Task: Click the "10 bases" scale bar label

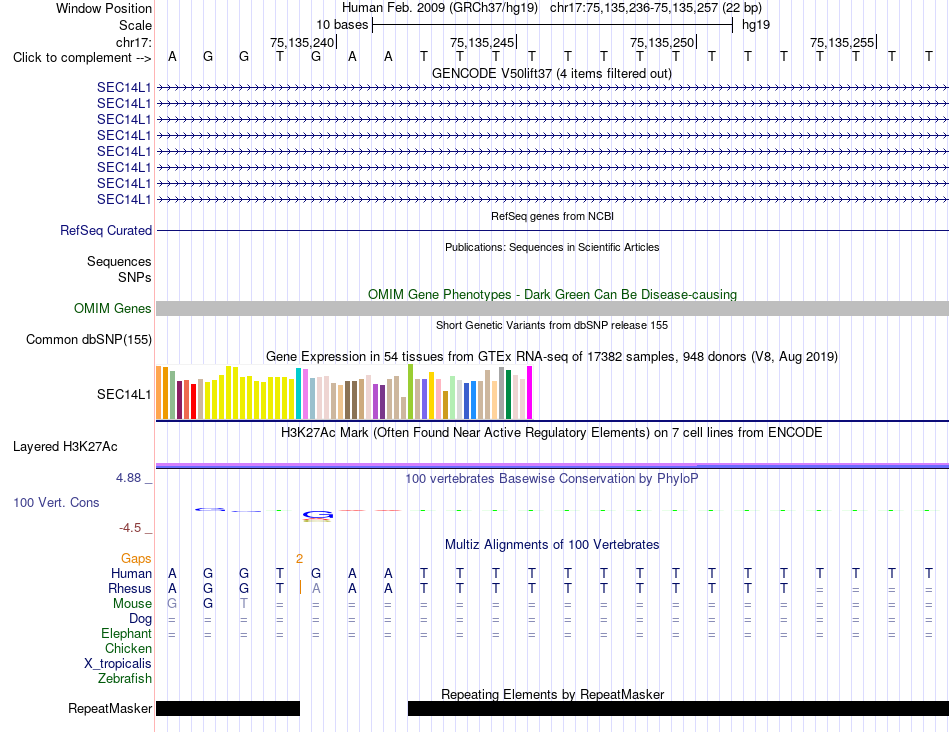Action: (342, 25)
